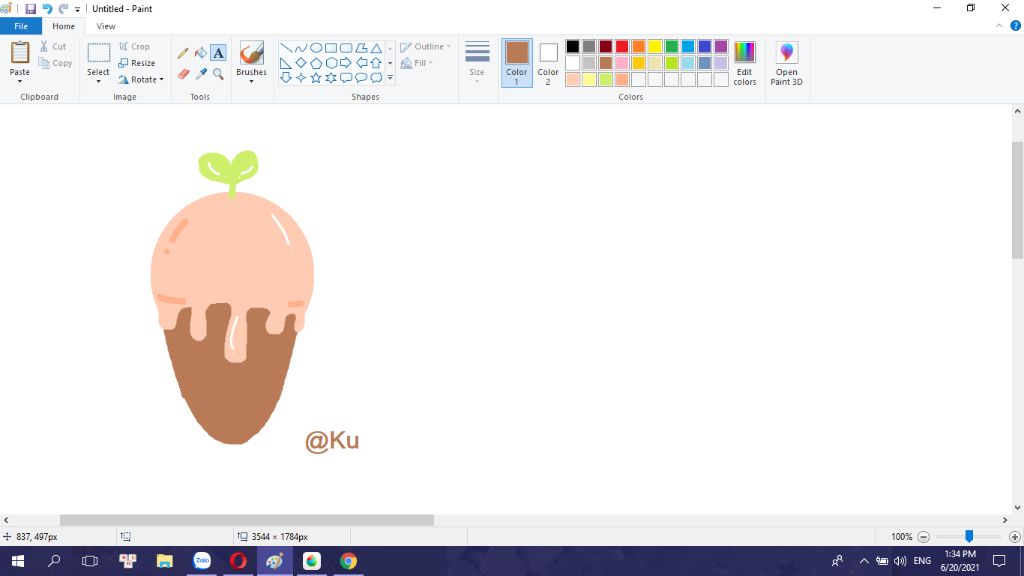Click the vertical scrollbar thumb
This screenshot has height=576, width=1024.
1017,200
